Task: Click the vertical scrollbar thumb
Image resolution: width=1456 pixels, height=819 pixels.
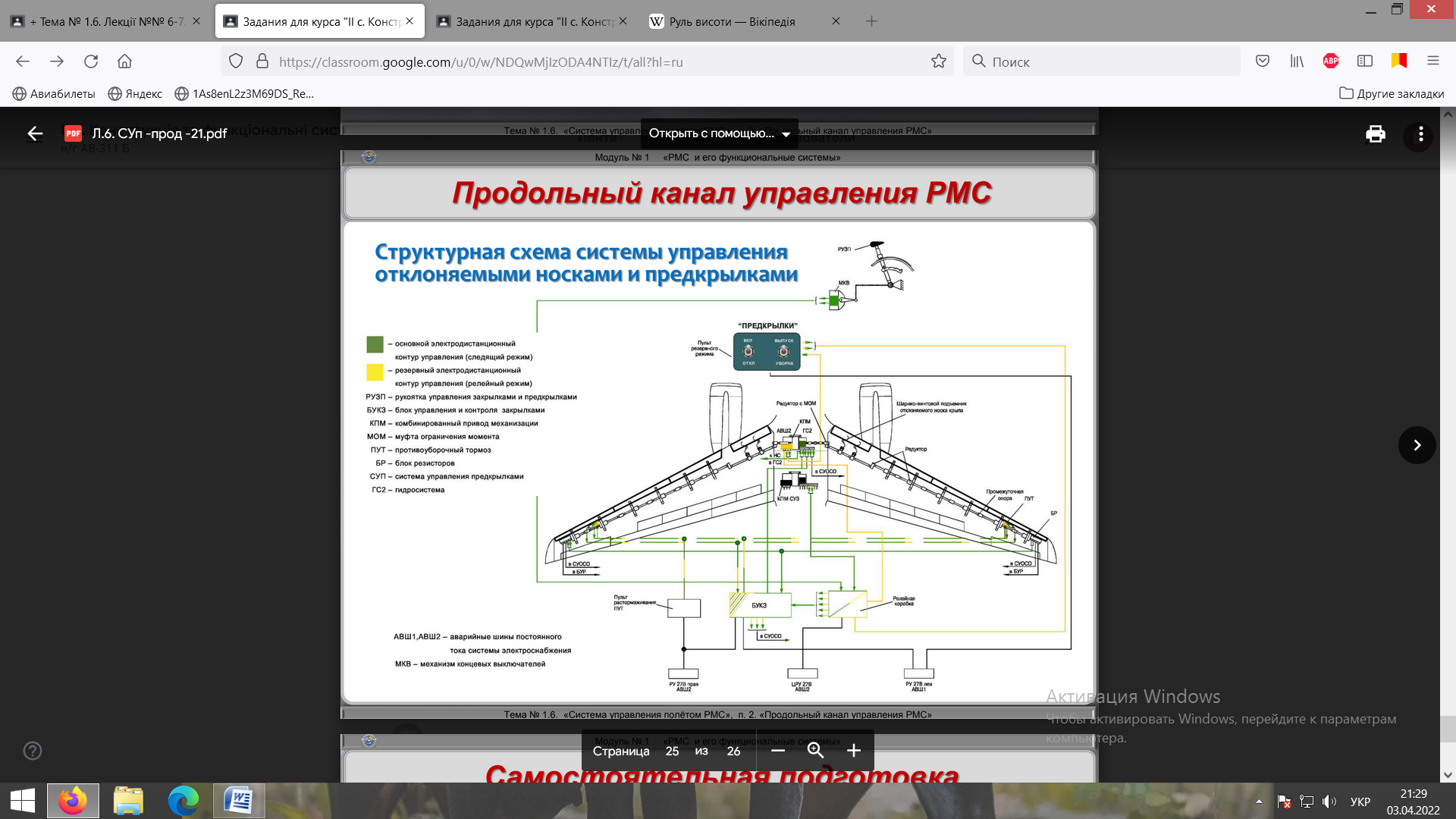Action: [1448, 730]
